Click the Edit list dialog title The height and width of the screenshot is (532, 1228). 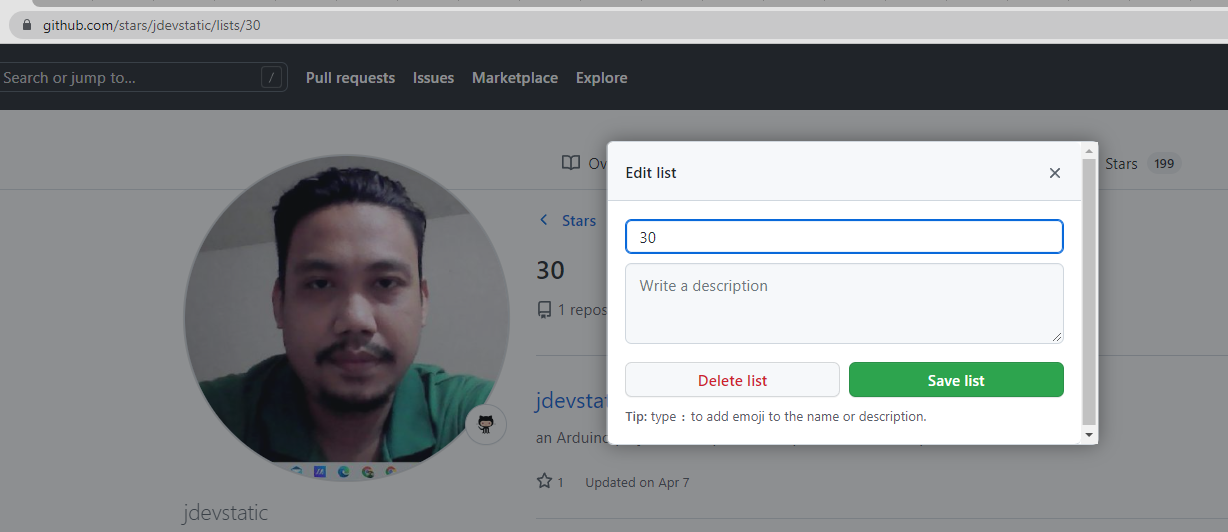pos(651,173)
